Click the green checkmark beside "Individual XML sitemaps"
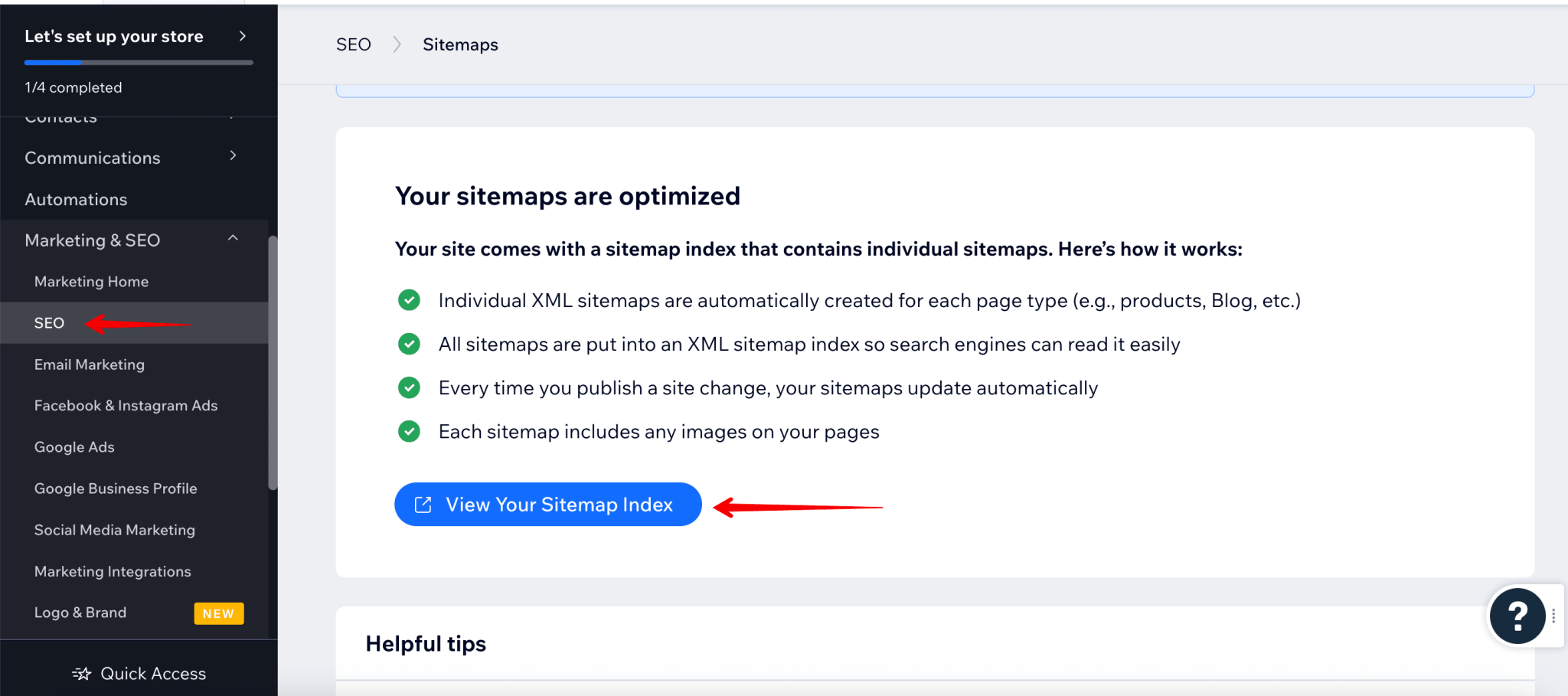1568x696 pixels. [x=409, y=300]
